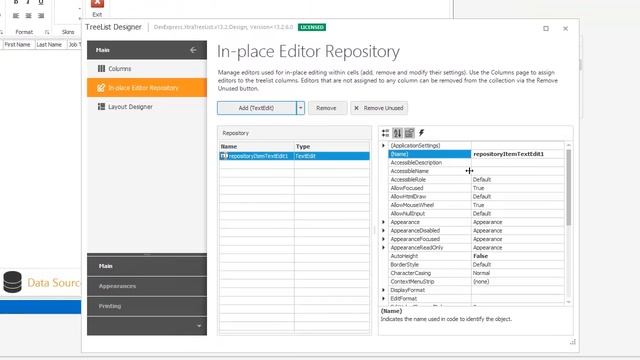The image size is (640, 360).
Task: Switch property grid to Alphabetical sort
Action: (x=397, y=133)
